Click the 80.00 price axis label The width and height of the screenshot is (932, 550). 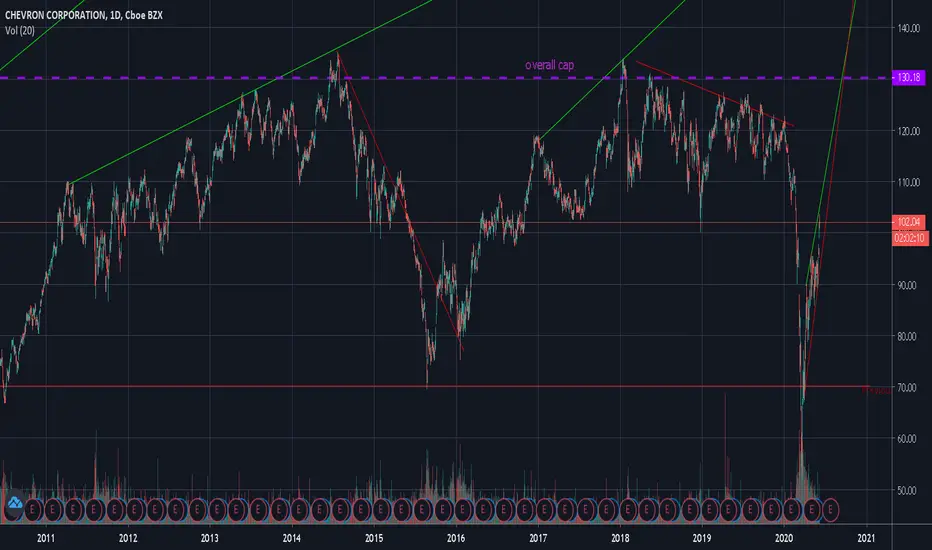point(907,337)
